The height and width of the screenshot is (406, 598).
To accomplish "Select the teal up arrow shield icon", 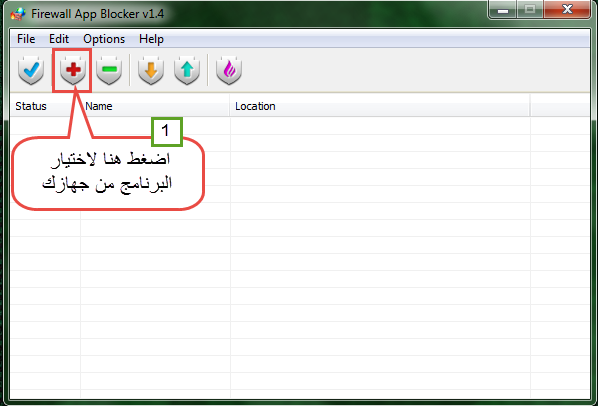I will pos(187,71).
